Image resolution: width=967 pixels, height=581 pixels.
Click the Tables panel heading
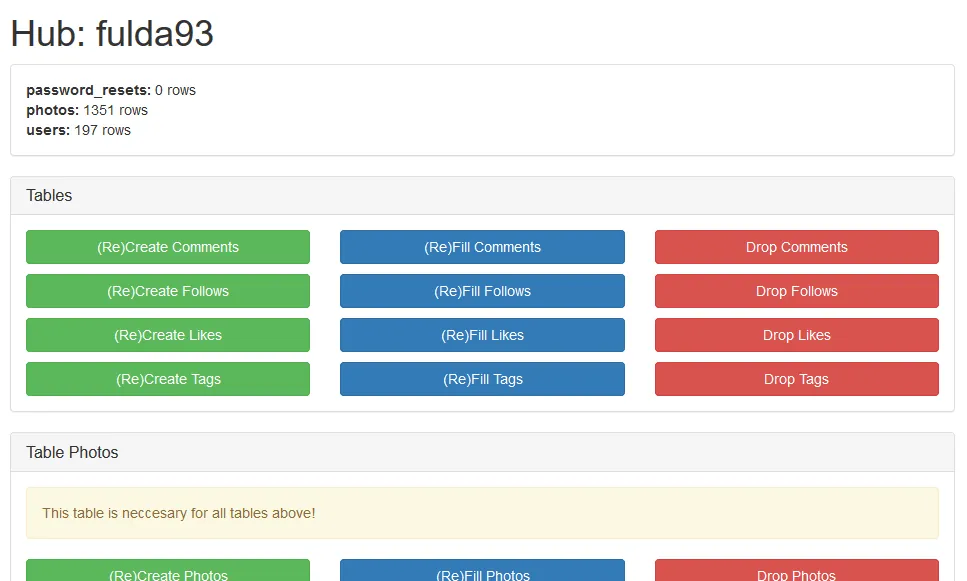pyautogui.click(x=482, y=196)
